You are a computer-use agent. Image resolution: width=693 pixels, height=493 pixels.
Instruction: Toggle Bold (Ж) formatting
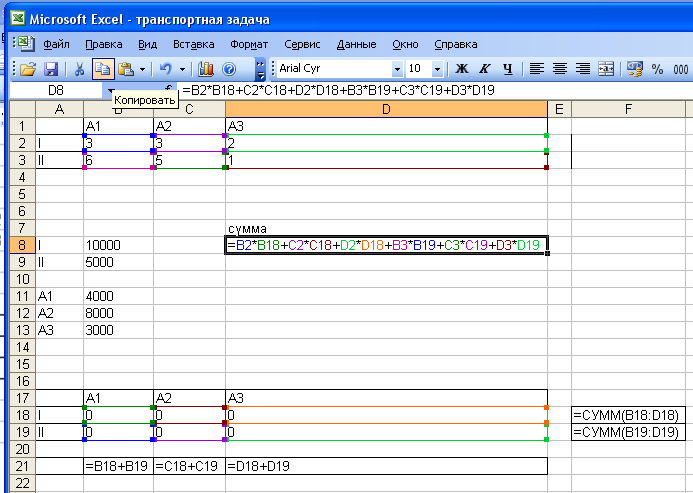pyautogui.click(x=462, y=69)
